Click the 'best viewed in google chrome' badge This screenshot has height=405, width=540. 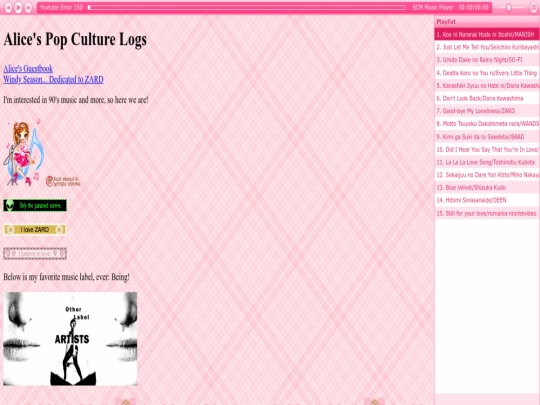(x=63, y=181)
